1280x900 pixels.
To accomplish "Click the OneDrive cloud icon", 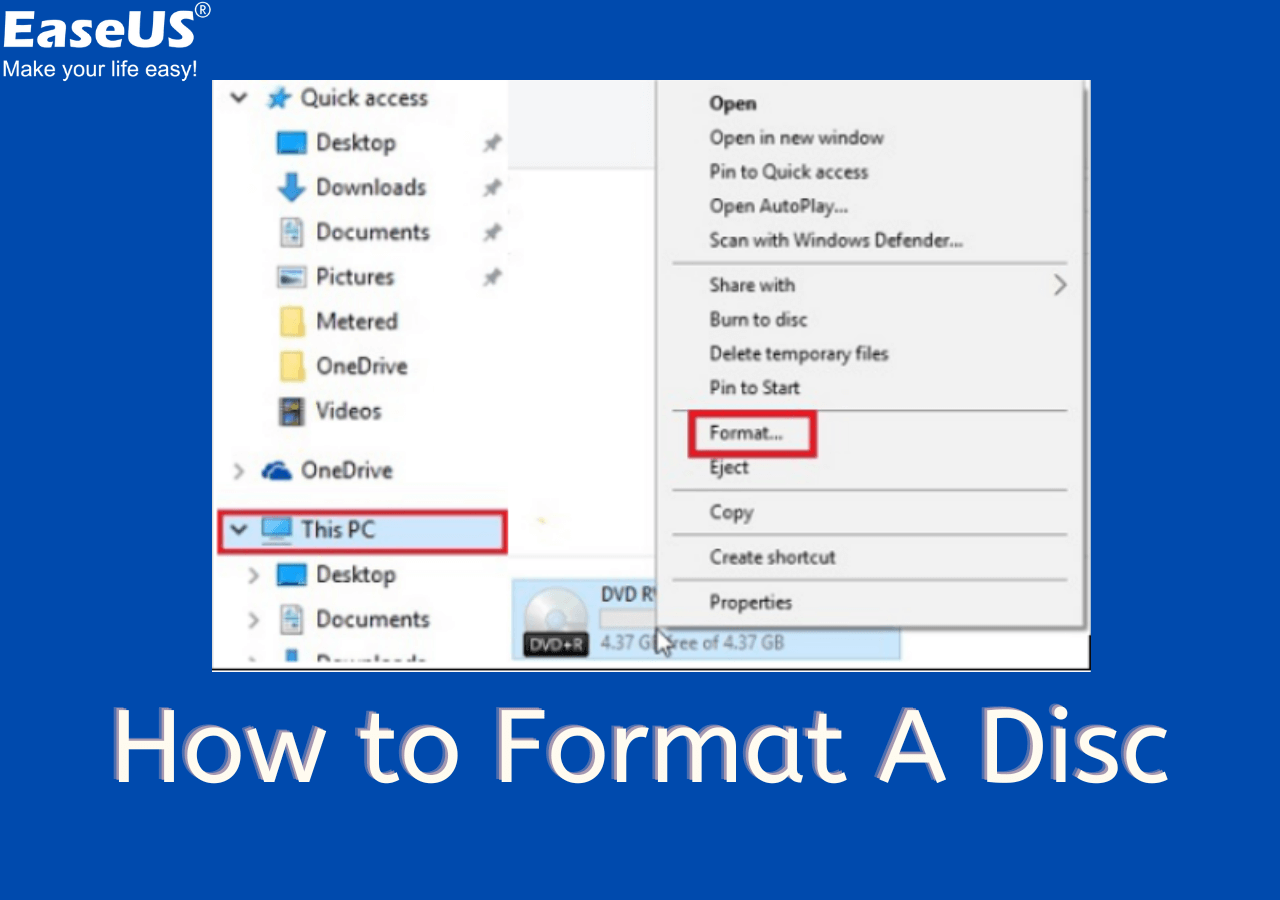I will [276, 470].
